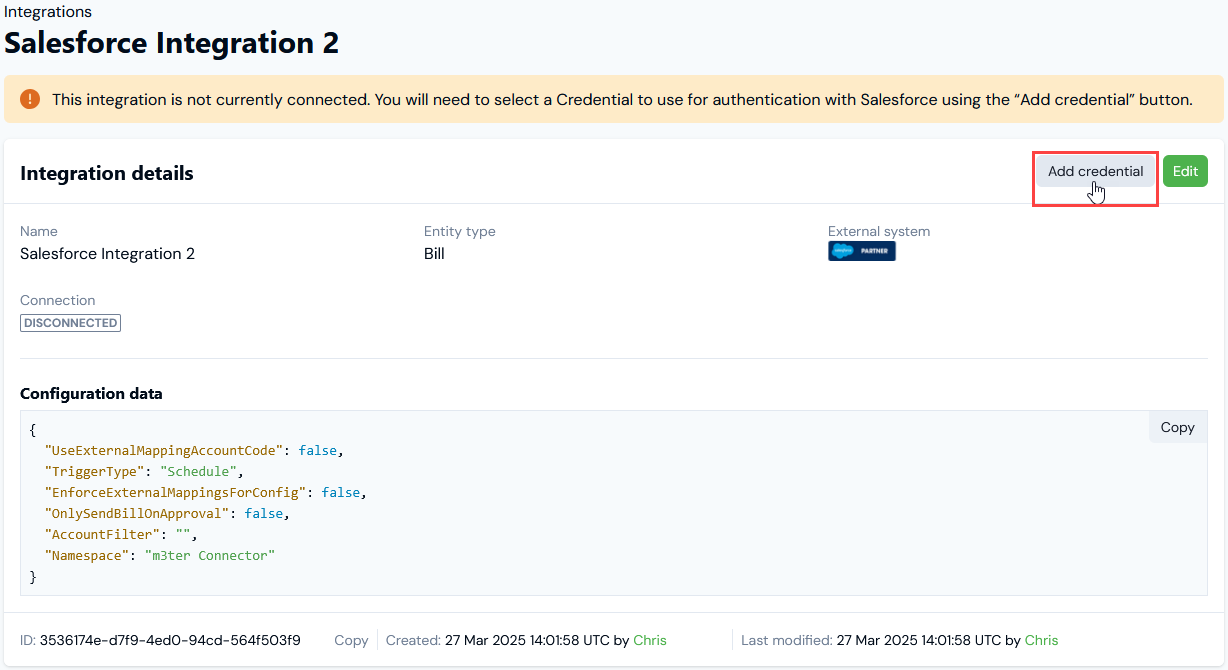
Task: Click the ID value 3536174e-d7f9-4ed0-94cd-564f503f9
Action: pyautogui.click(x=170, y=640)
